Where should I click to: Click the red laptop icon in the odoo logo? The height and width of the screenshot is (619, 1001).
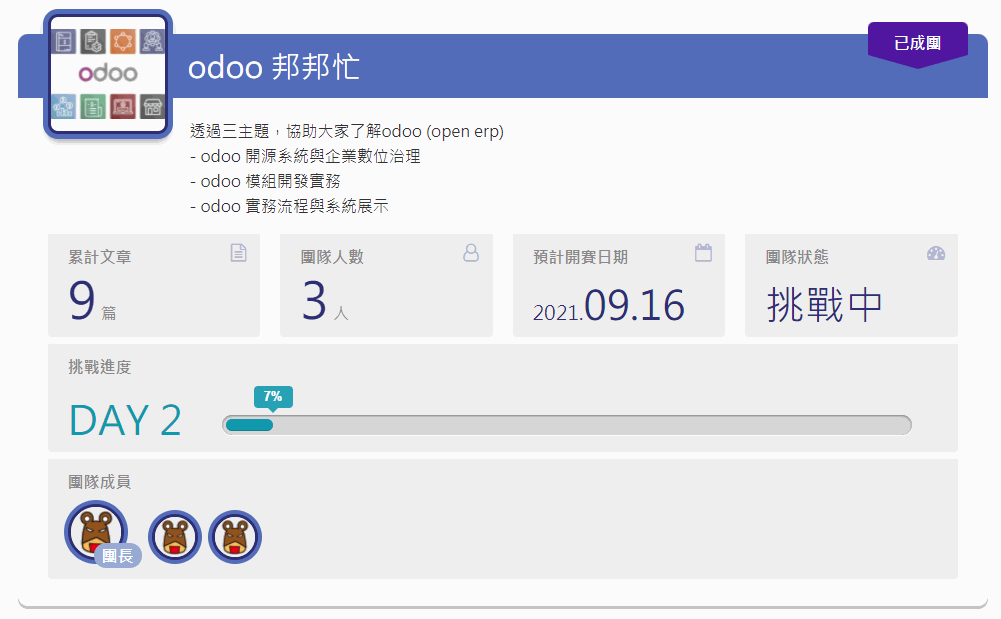point(125,106)
